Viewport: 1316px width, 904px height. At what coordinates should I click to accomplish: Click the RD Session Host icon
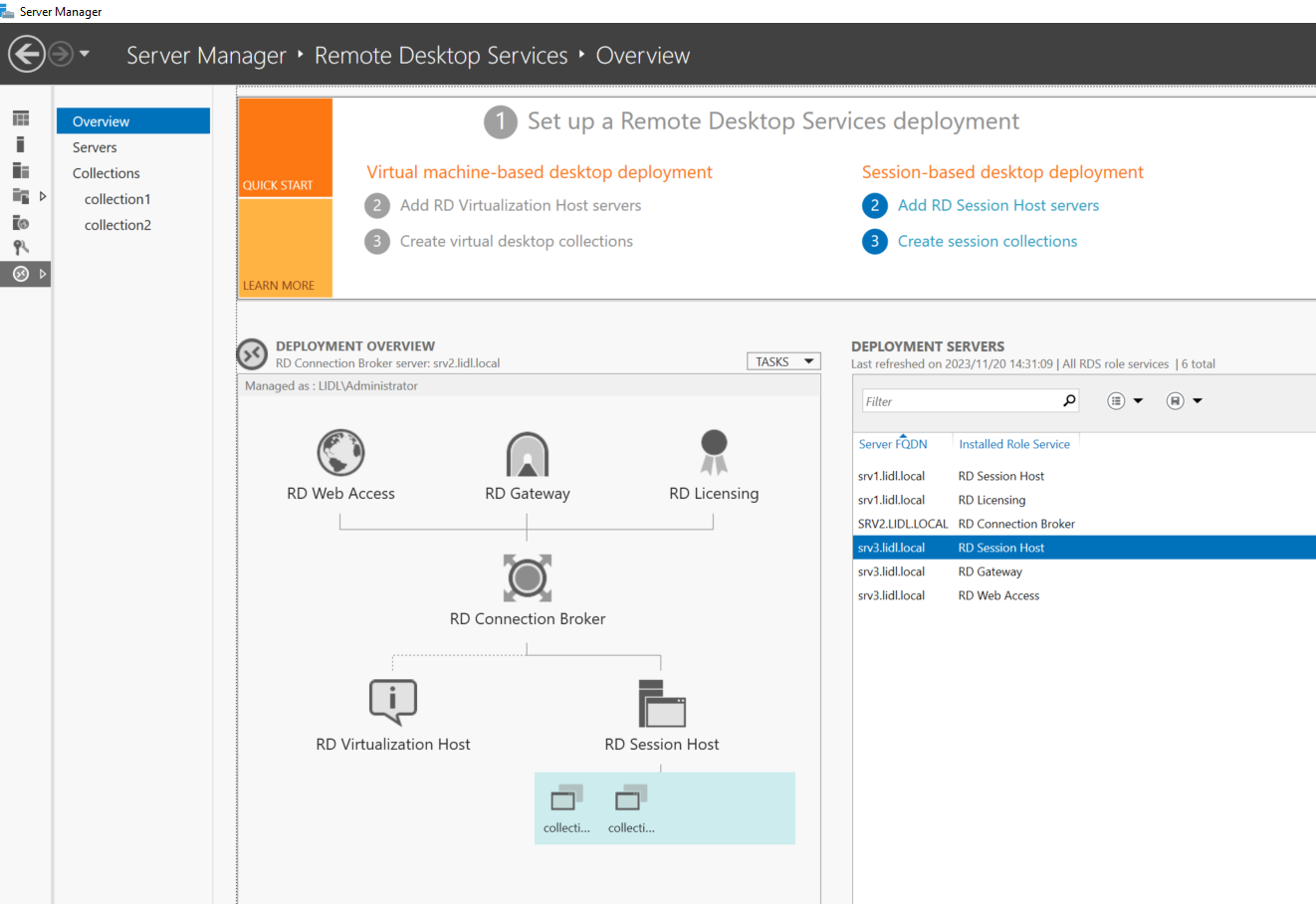click(x=662, y=703)
